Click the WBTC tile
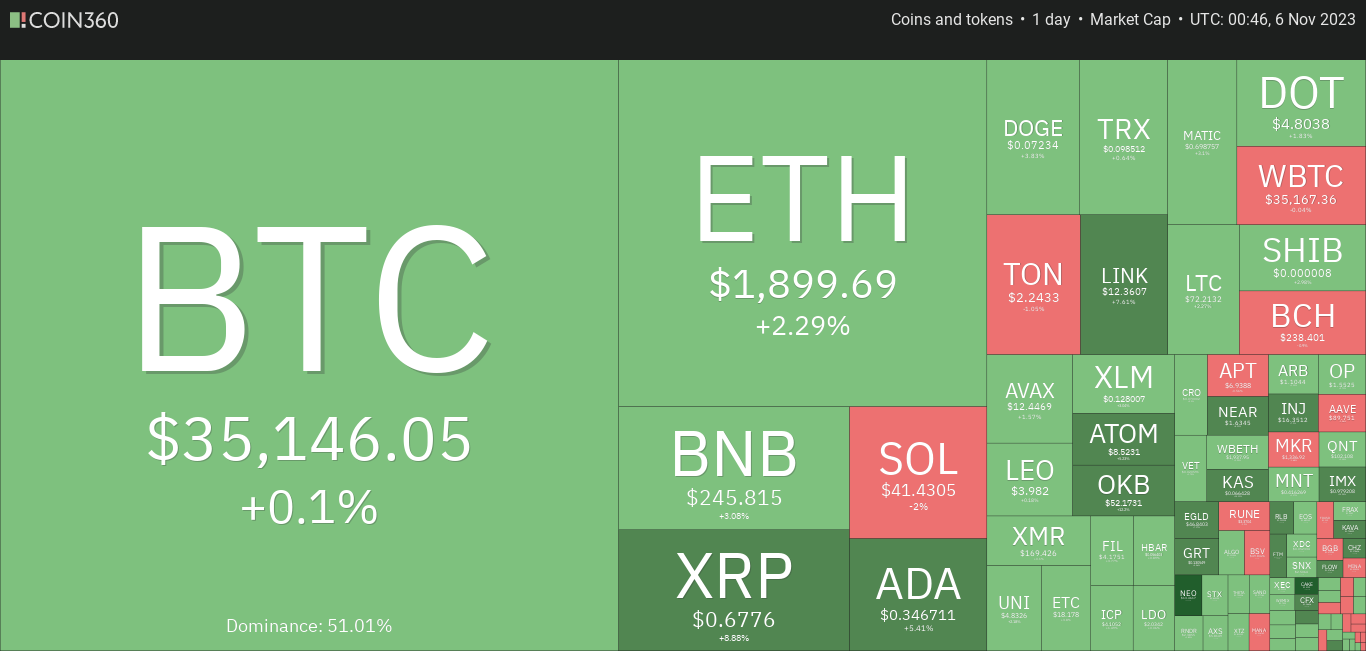The width and height of the screenshot is (1366, 651). [1301, 185]
